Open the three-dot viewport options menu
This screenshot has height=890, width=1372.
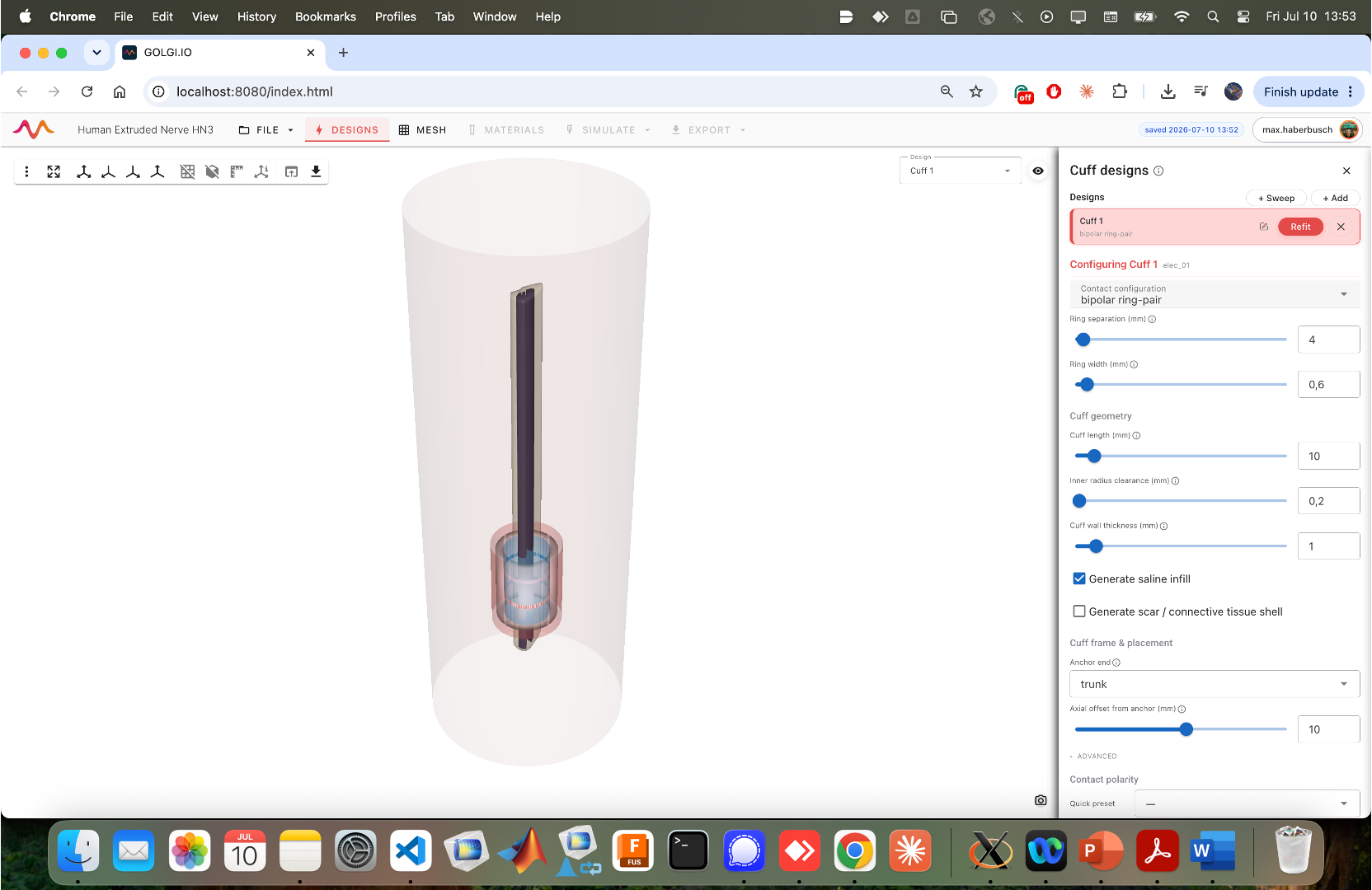[x=27, y=171]
